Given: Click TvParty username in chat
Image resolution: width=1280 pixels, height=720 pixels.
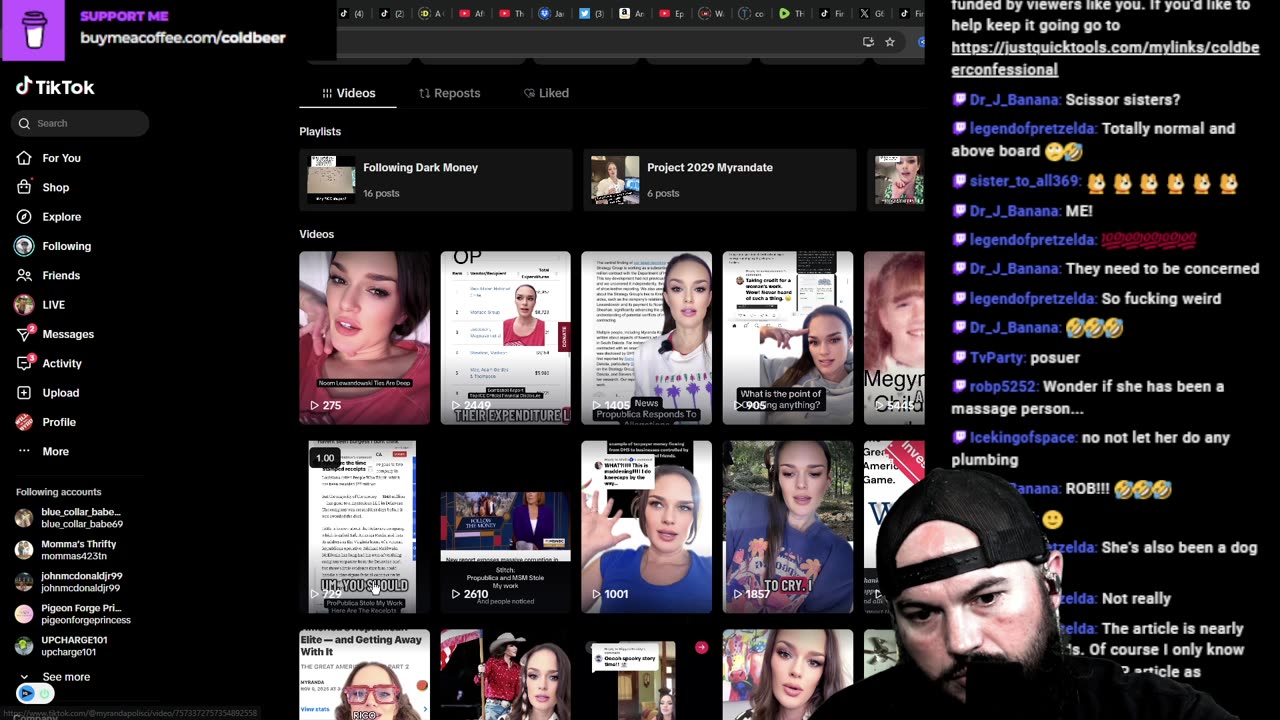Looking at the screenshot, I should pos(996,358).
